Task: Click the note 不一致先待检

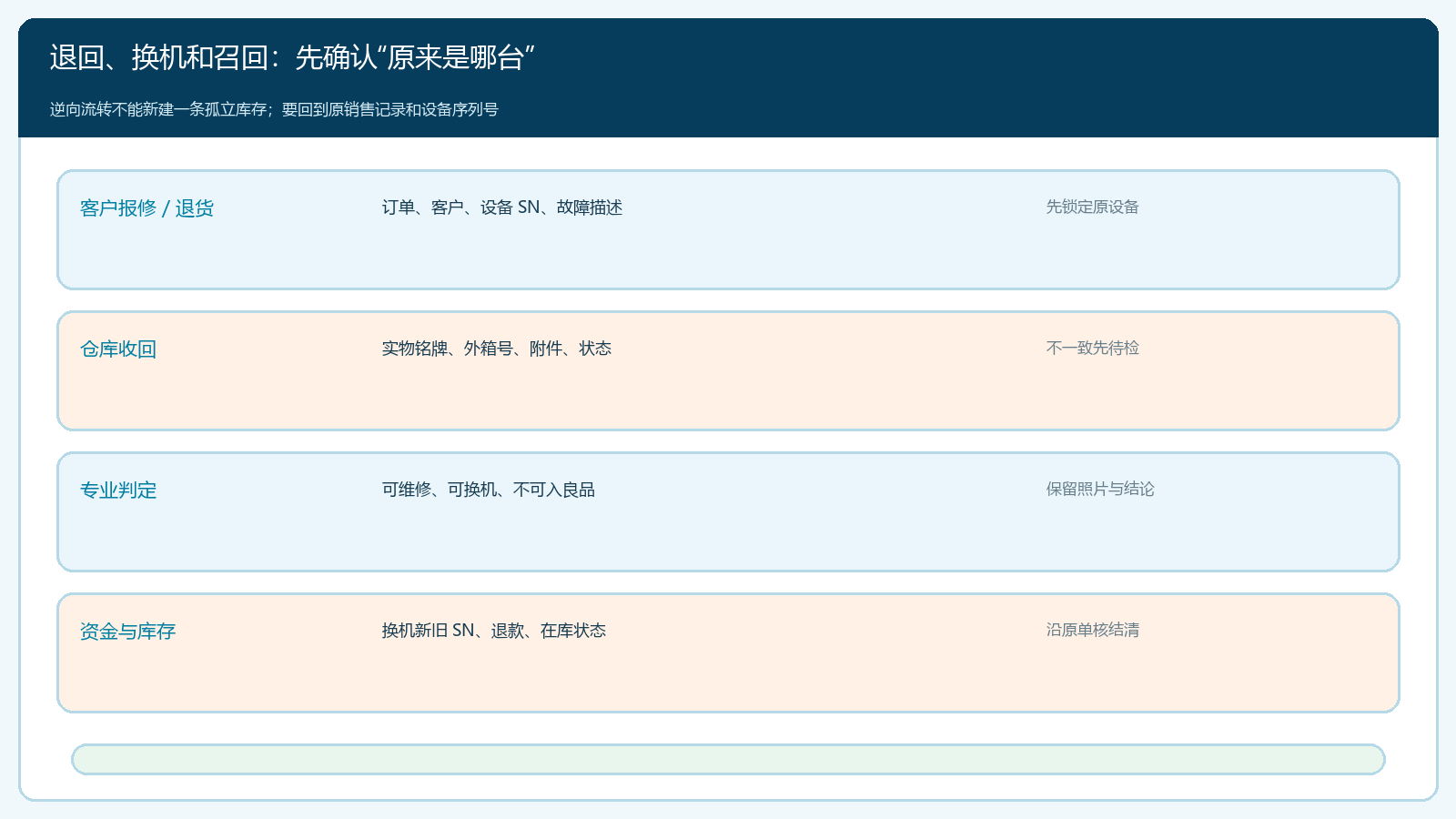Action: (1092, 348)
